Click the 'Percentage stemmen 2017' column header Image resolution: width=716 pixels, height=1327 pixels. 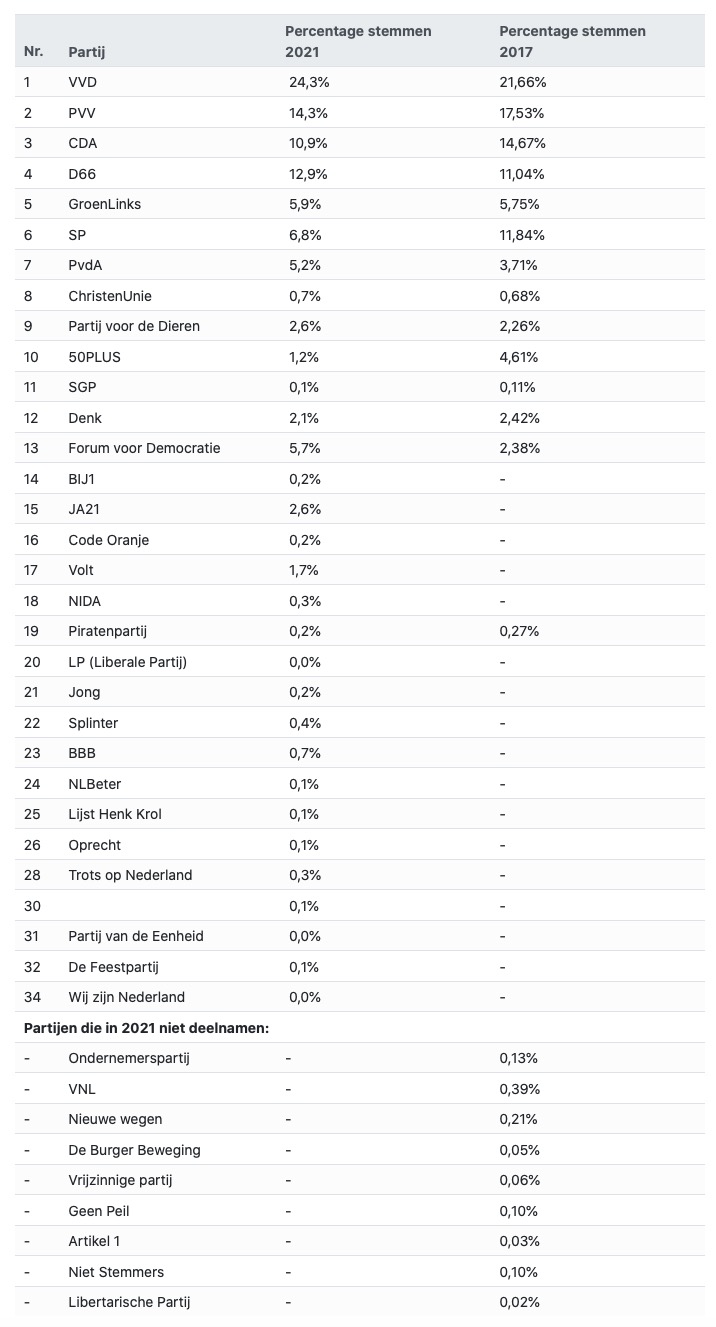[x=572, y=41]
